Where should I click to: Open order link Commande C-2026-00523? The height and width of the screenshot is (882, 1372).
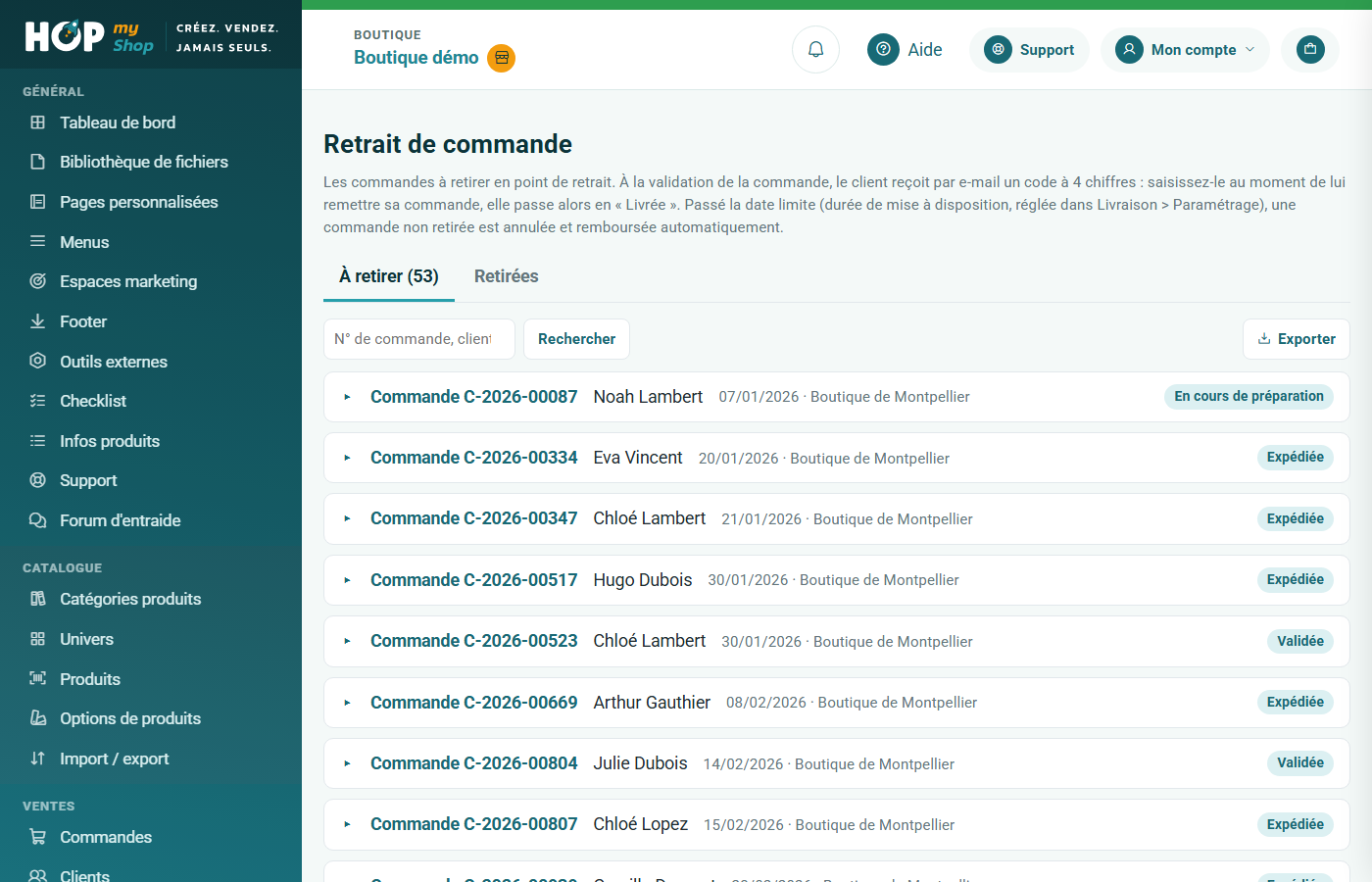coord(474,641)
